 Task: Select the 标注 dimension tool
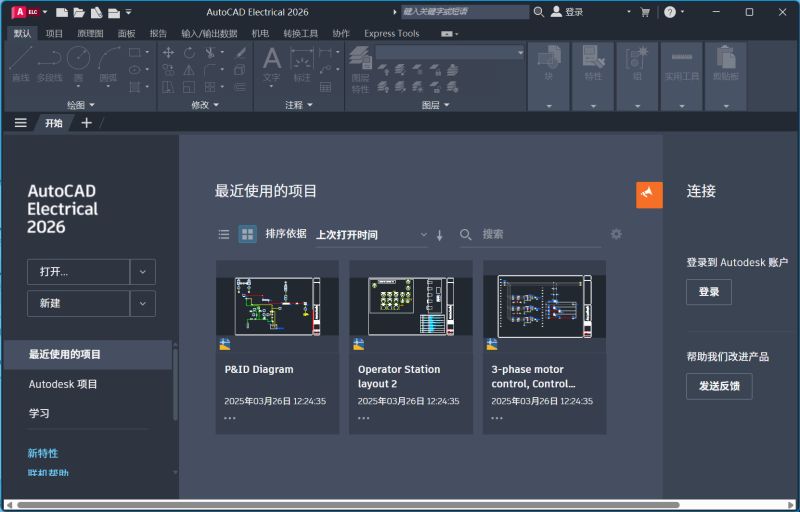click(x=302, y=64)
